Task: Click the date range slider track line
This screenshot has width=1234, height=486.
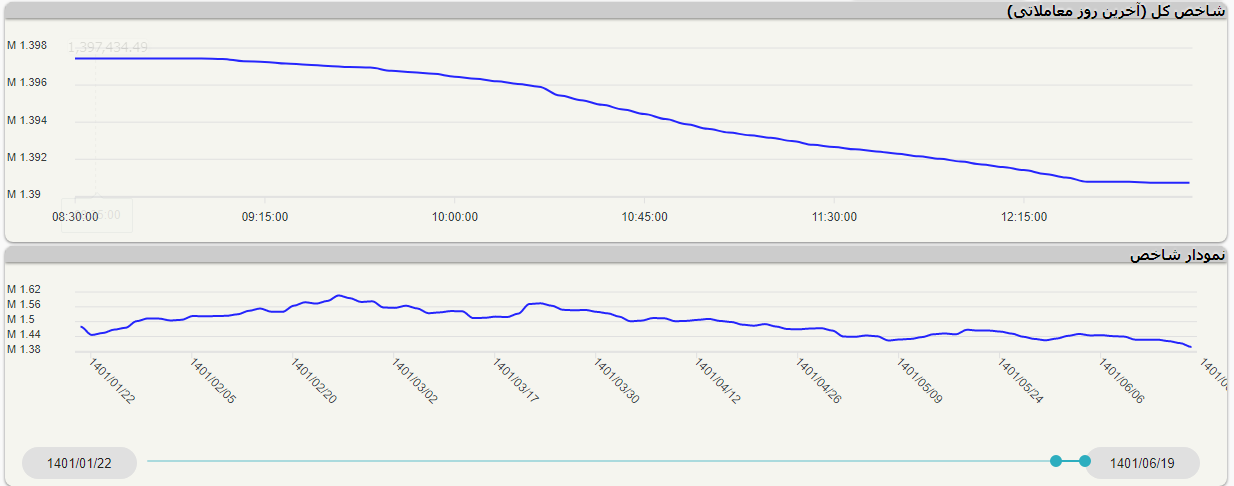Action: click(600, 461)
